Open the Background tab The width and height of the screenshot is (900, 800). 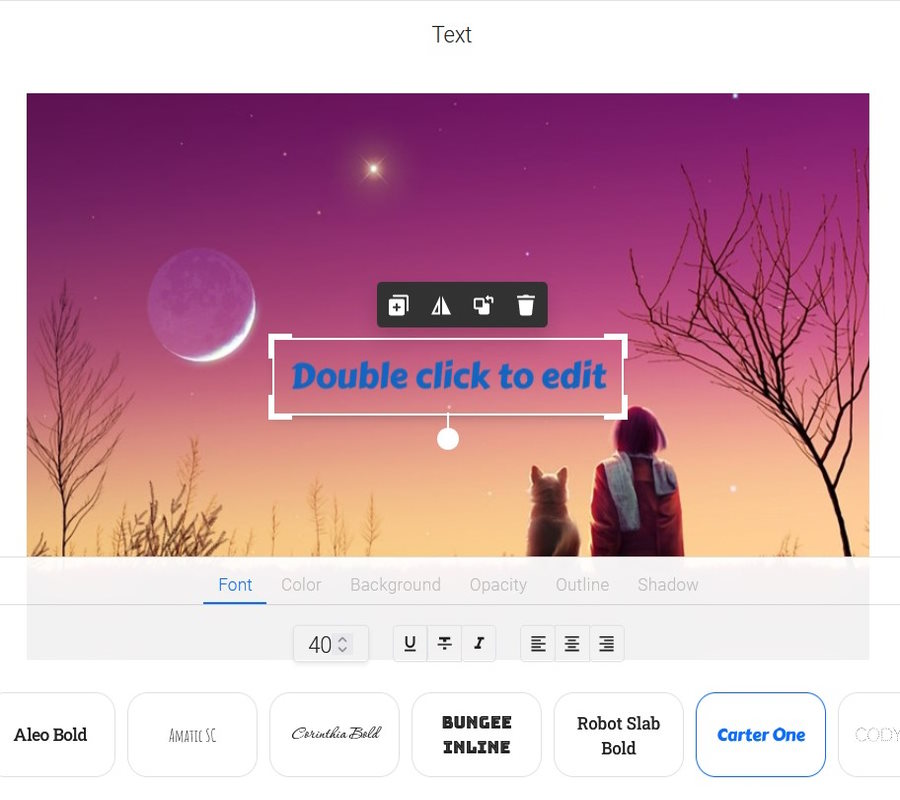point(395,585)
